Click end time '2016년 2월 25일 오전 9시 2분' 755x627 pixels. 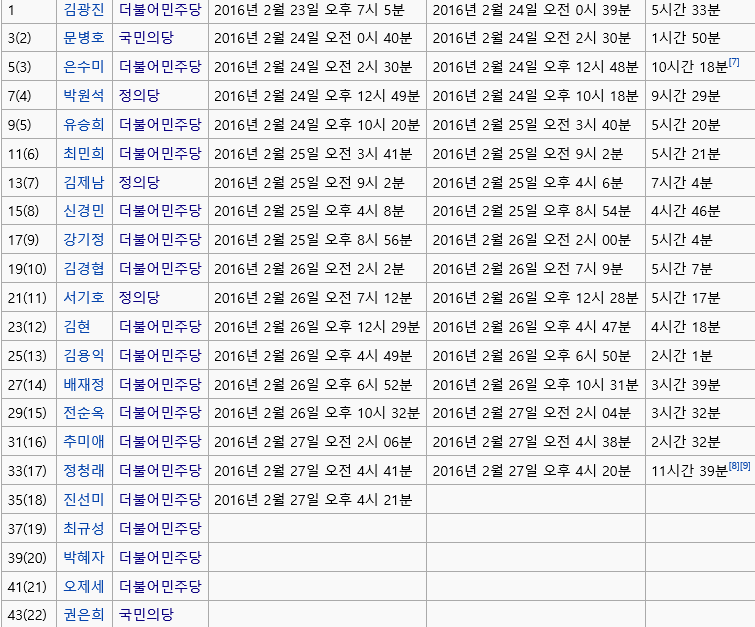click(528, 154)
